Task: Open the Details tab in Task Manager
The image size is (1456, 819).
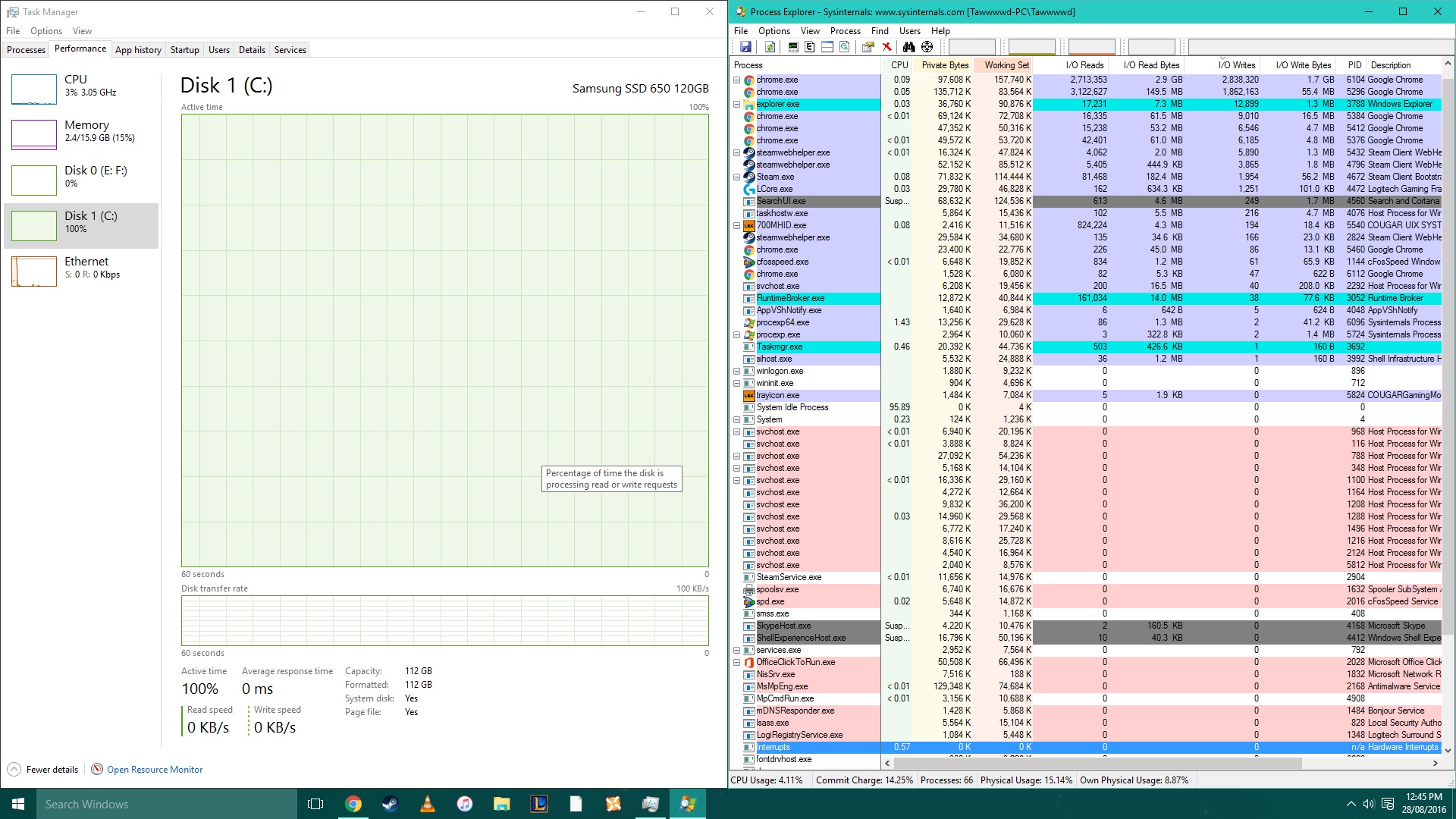Action: [x=252, y=50]
